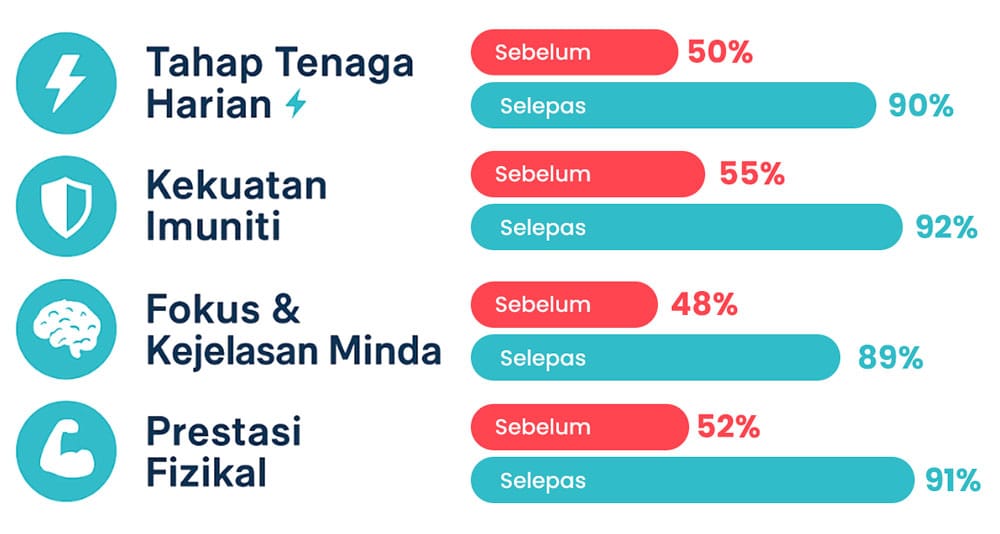Select the Tahap Tenaga Harian heading
Viewport: 1000px width, 534px height.
coord(278,83)
